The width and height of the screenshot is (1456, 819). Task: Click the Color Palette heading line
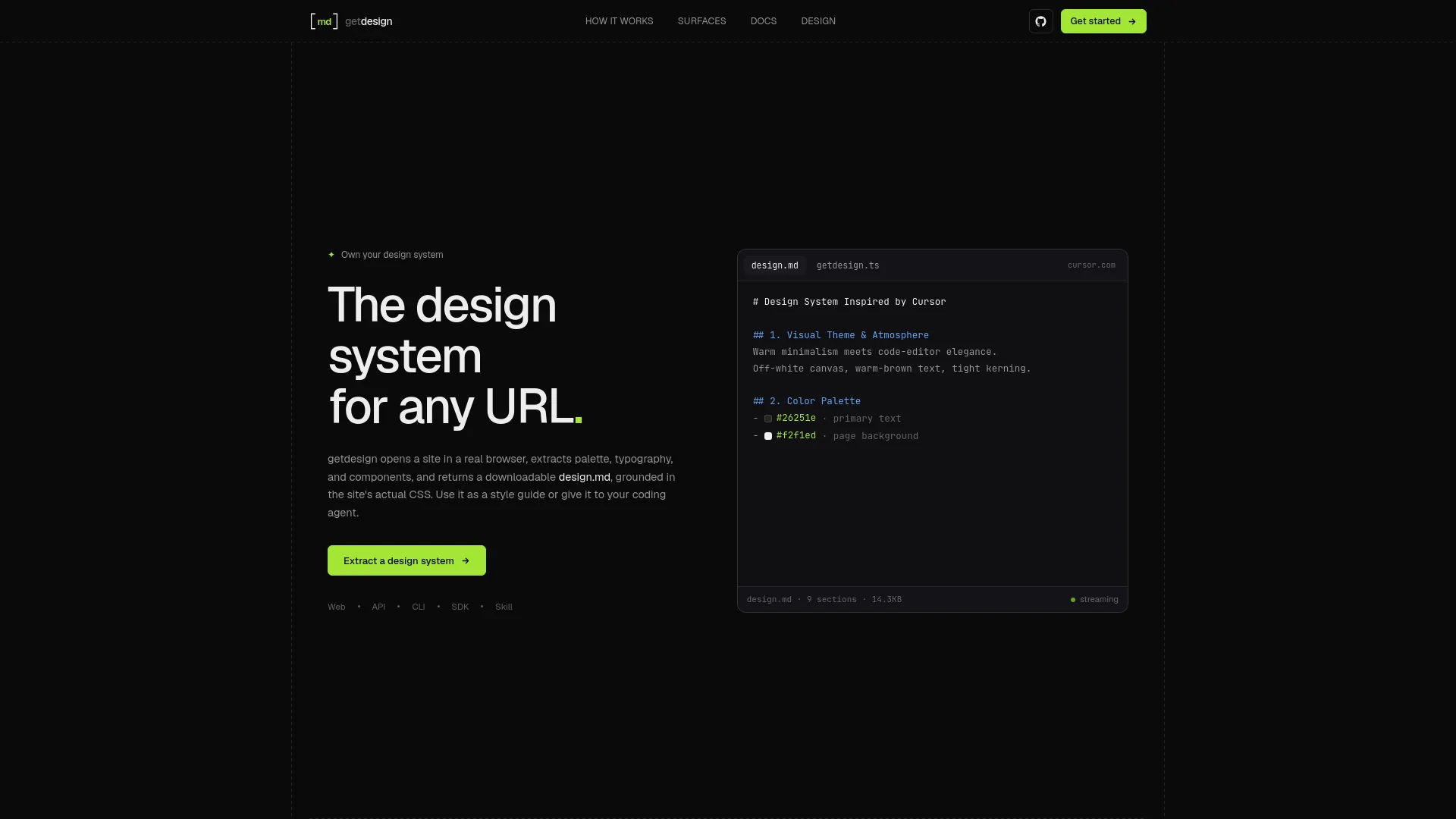pos(807,401)
